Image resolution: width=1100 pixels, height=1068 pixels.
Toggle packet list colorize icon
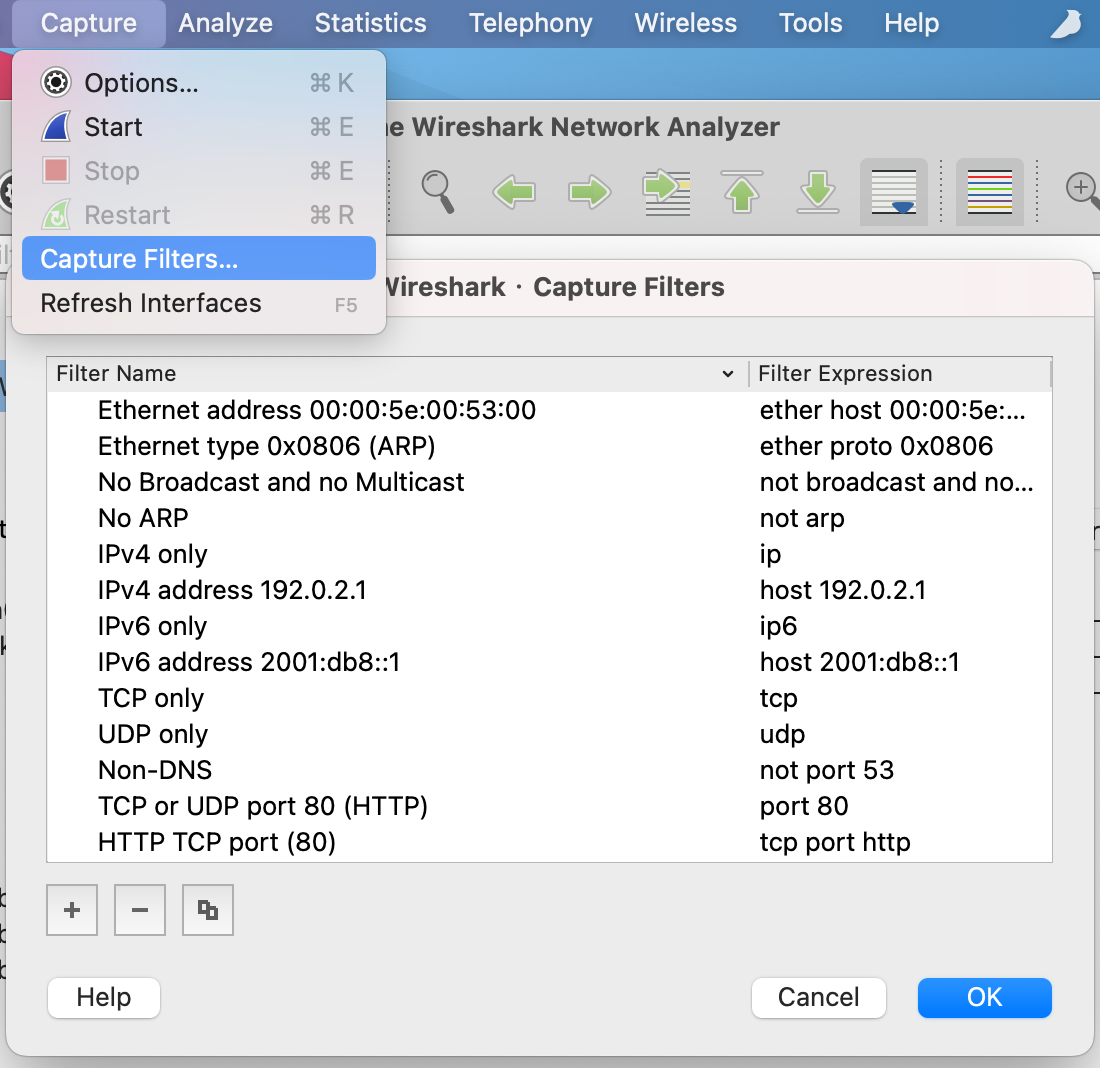[x=989, y=192]
